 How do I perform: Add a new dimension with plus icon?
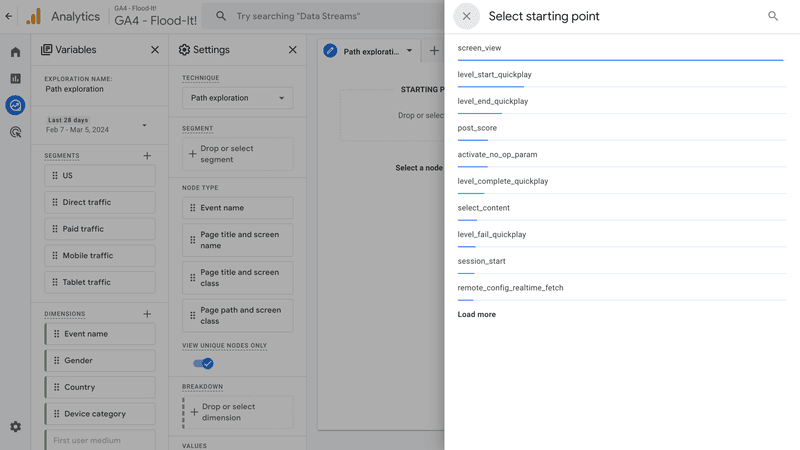147,314
